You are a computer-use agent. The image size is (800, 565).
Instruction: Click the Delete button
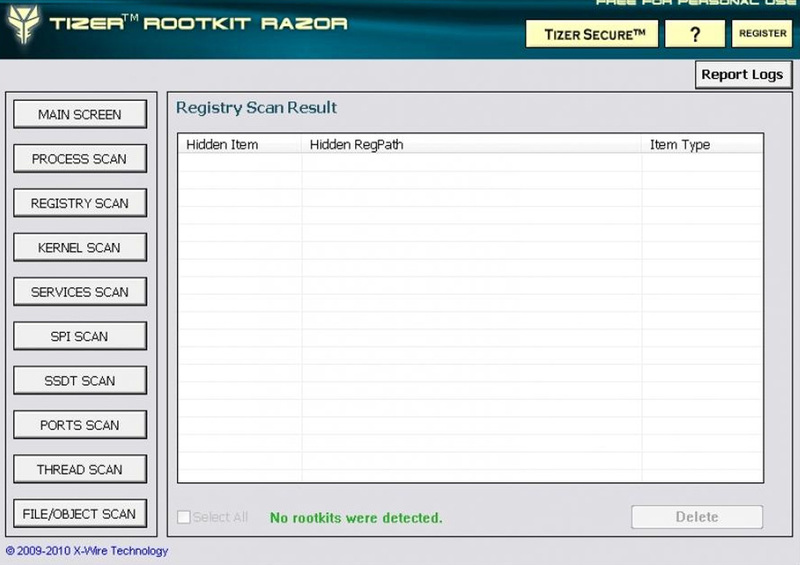(x=697, y=517)
